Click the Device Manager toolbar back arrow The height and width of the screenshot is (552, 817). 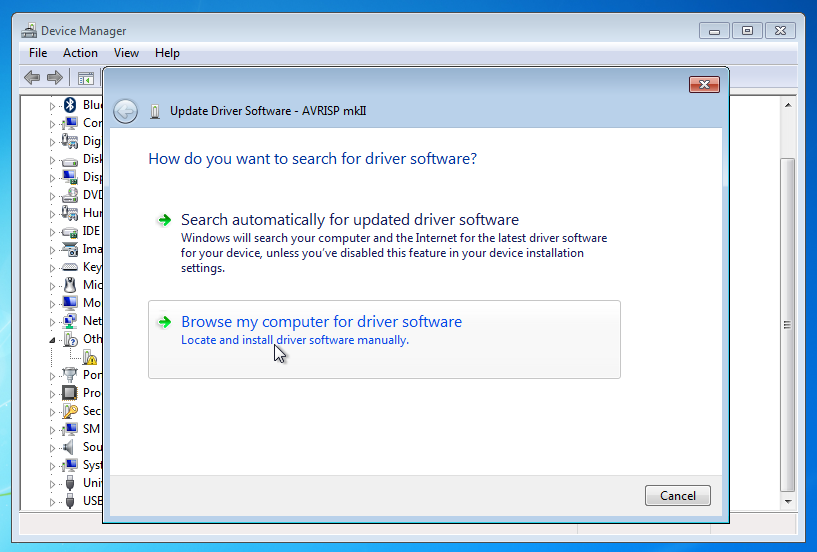tap(32, 78)
